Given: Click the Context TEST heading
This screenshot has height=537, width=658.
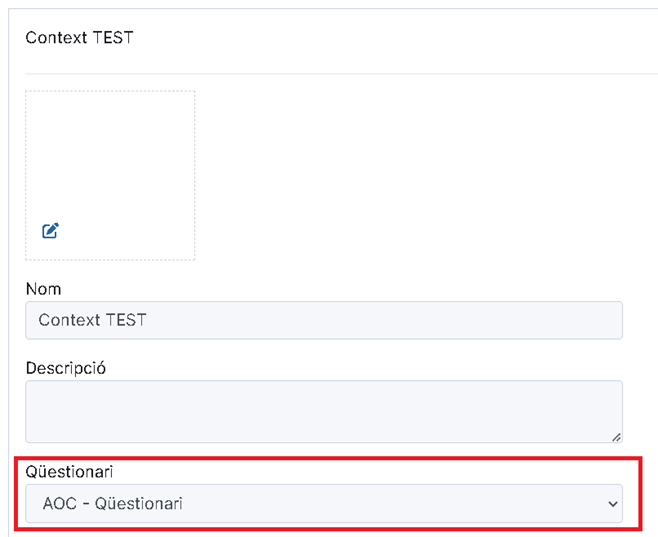Looking at the screenshot, I should 79,38.
